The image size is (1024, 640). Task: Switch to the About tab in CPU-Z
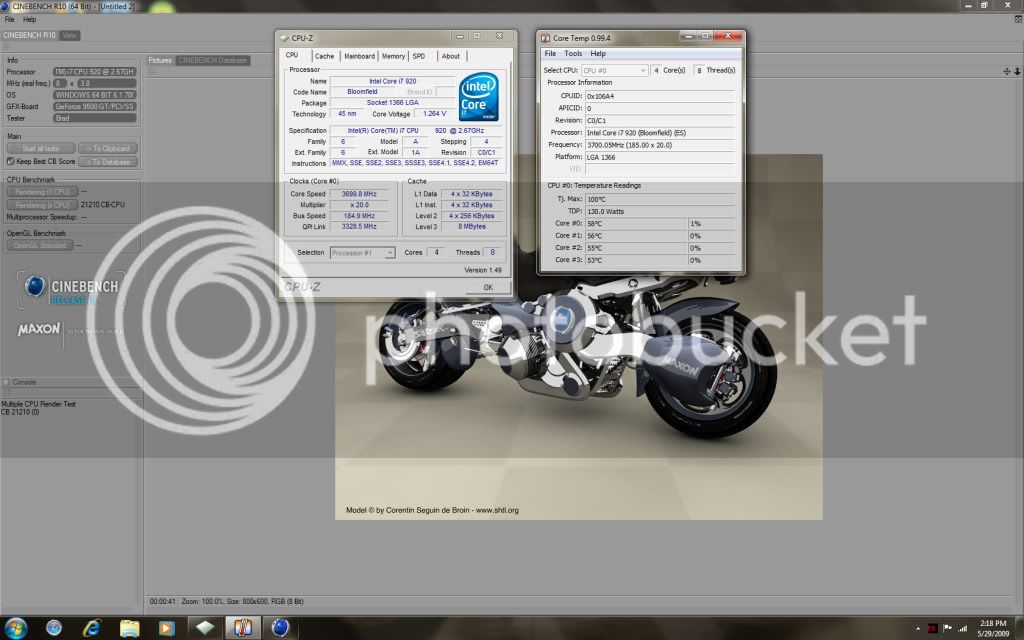pos(451,56)
